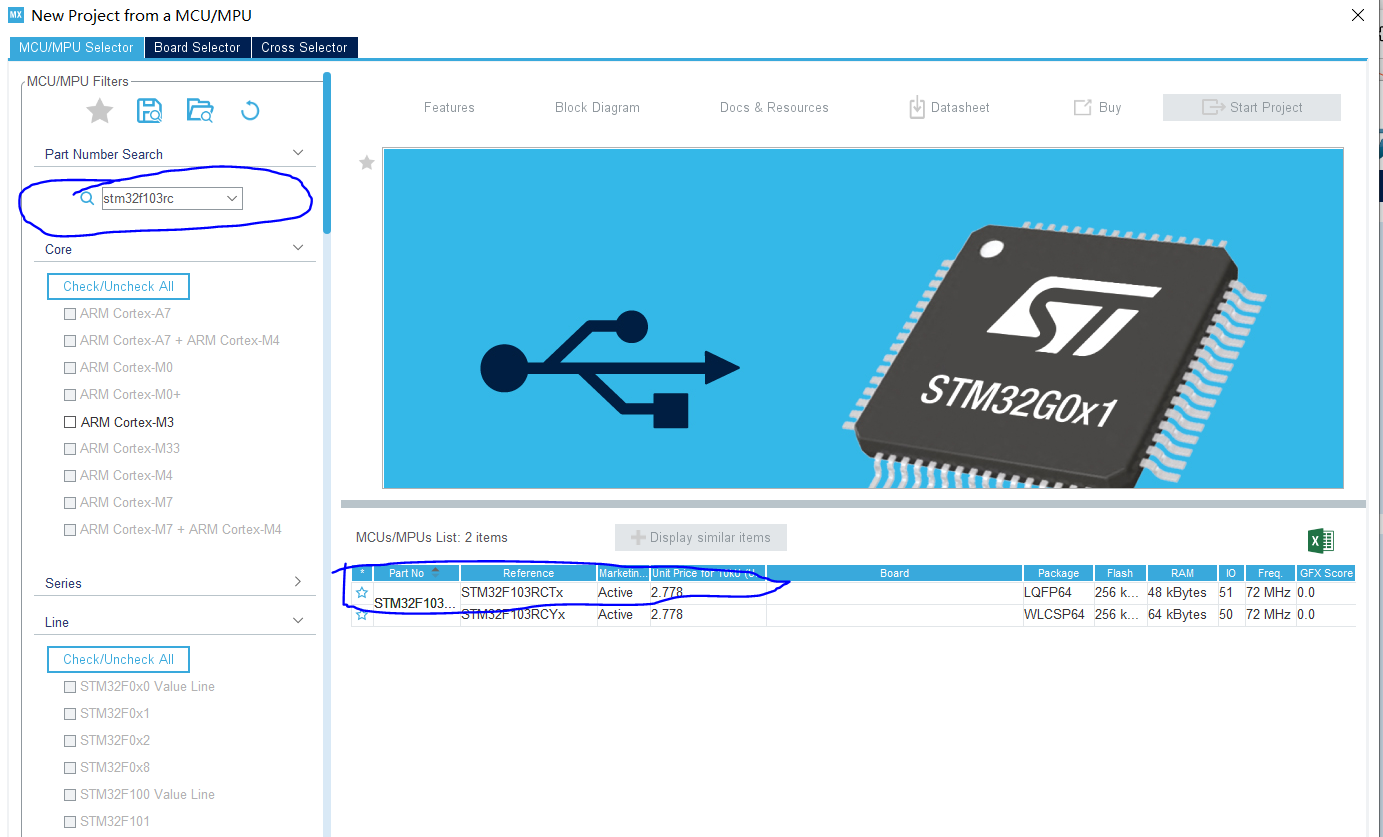Sort by the Package column header
The width and height of the screenshot is (1383, 837).
click(1058, 573)
